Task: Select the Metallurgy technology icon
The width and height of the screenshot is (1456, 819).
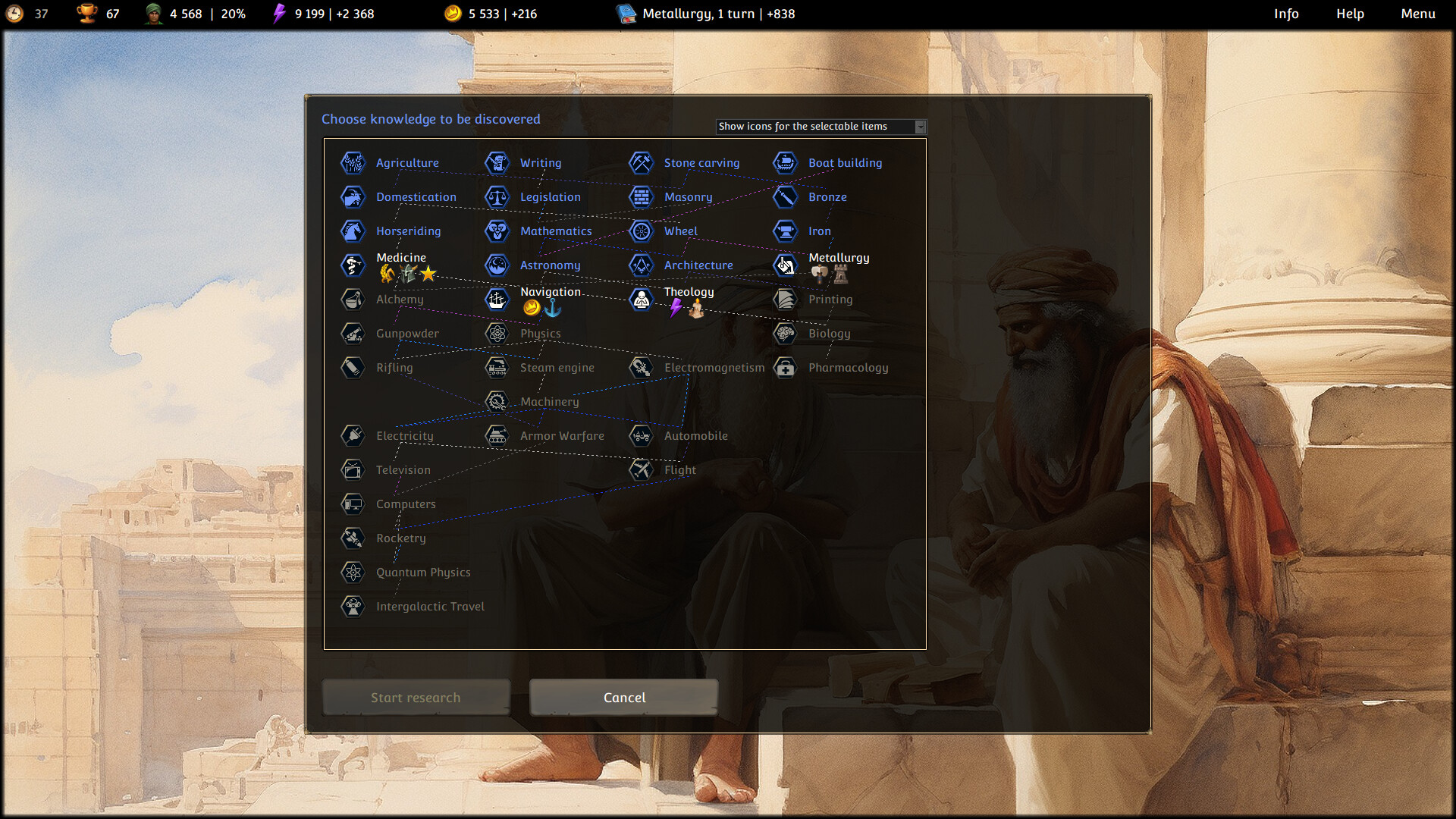Action: pos(786,265)
